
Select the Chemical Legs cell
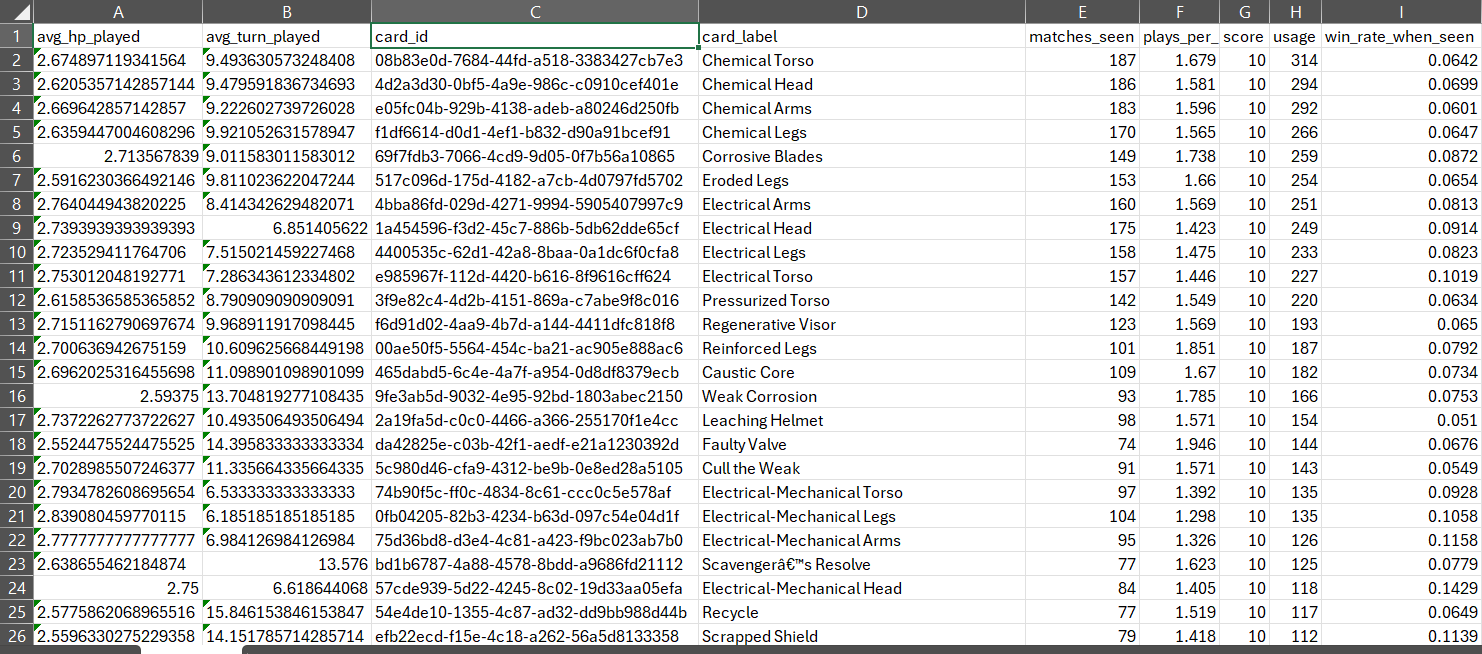(x=862, y=132)
